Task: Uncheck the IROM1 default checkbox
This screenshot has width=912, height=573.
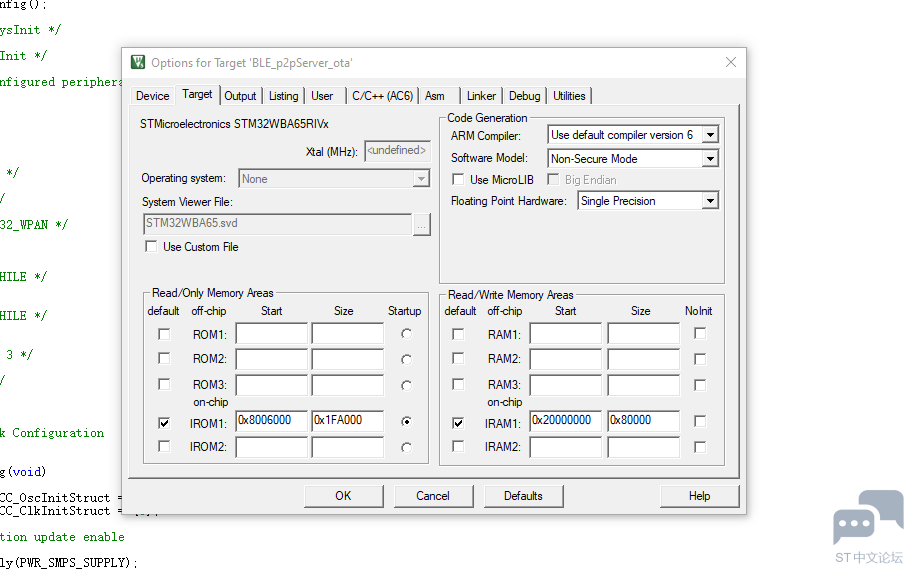Action: (x=164, y=423)
